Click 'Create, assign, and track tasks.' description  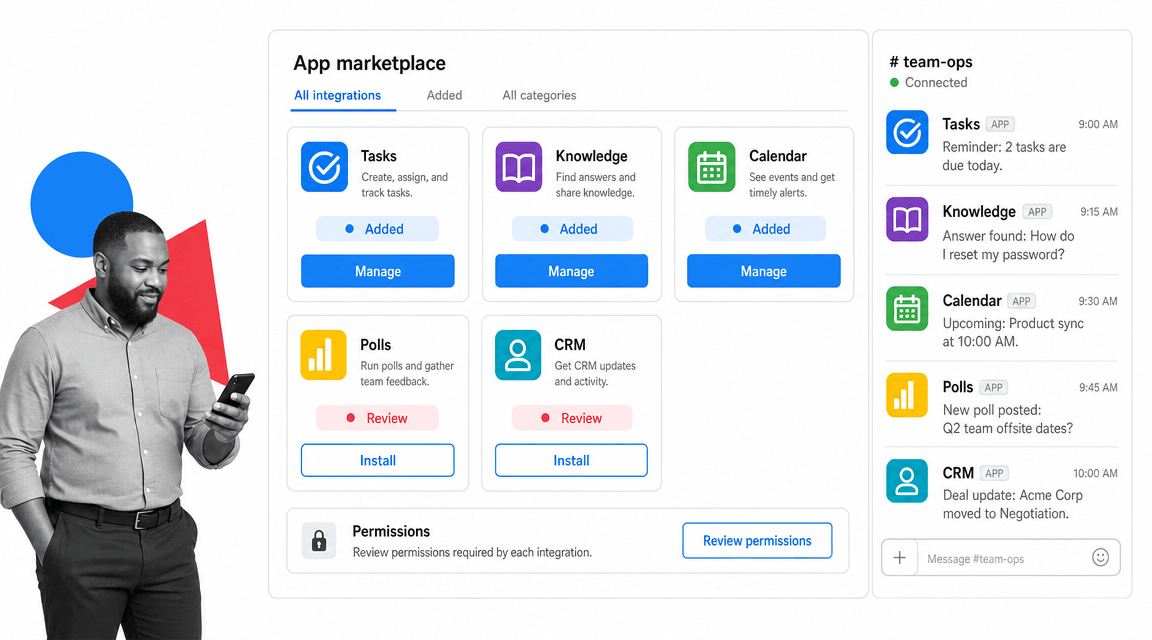[404, 185]
